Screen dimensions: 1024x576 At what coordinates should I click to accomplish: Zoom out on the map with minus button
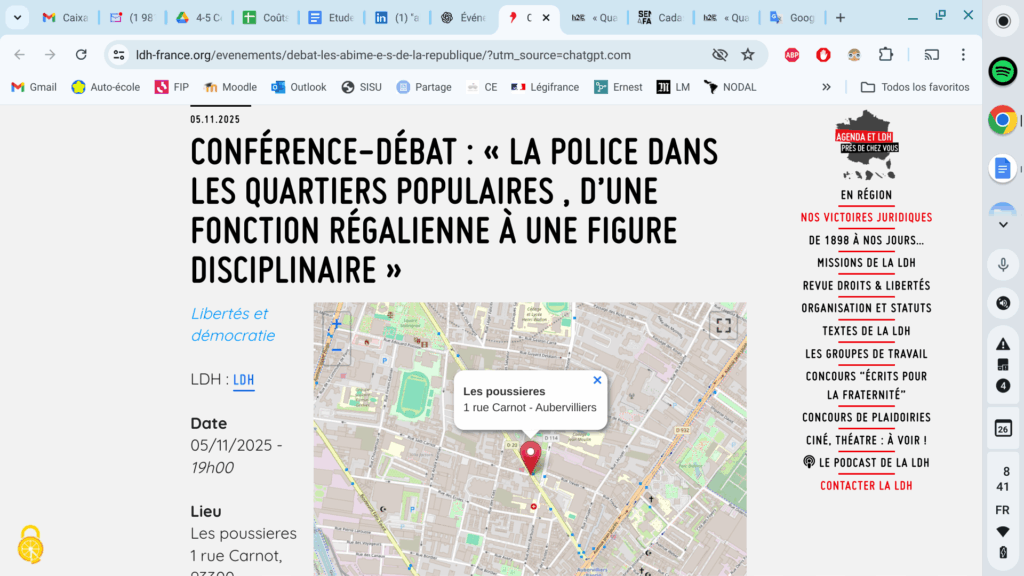tap(337, 349)
